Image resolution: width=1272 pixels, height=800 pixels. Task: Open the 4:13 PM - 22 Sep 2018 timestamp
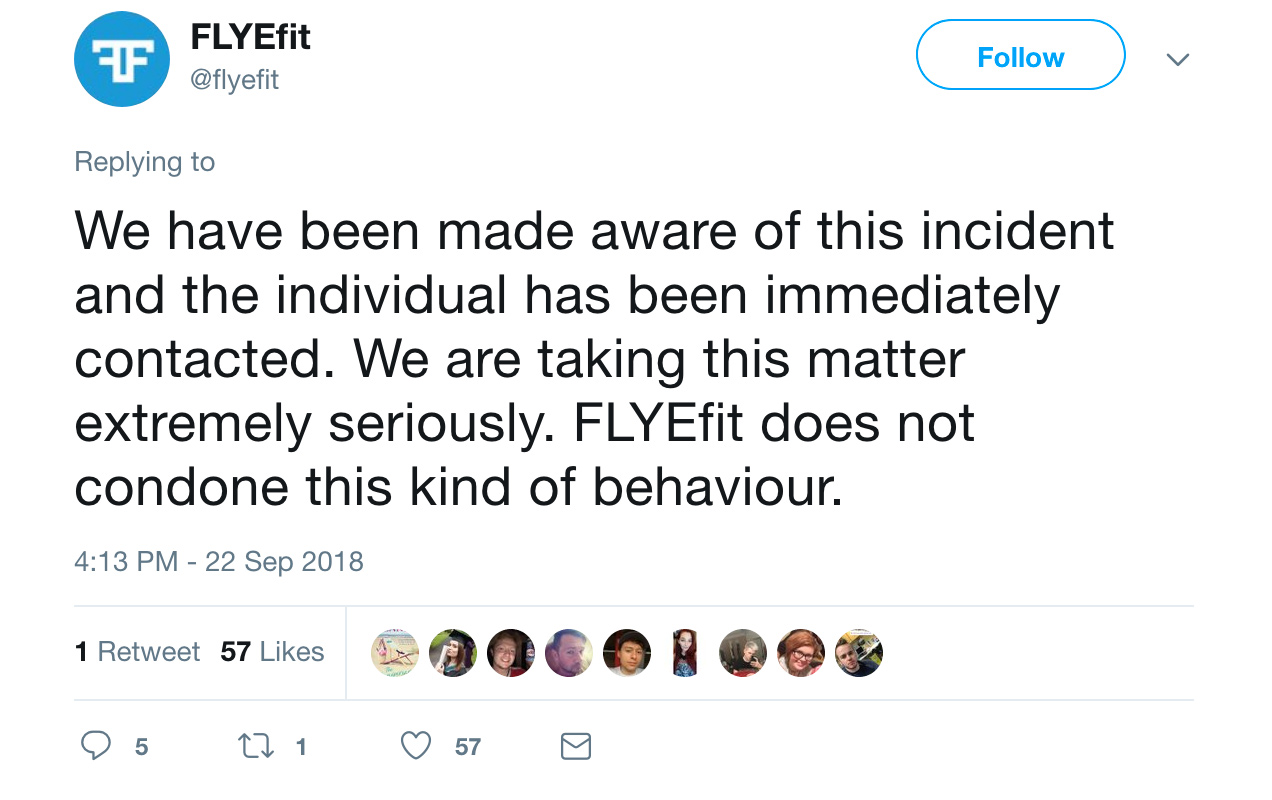pos(218,561)
